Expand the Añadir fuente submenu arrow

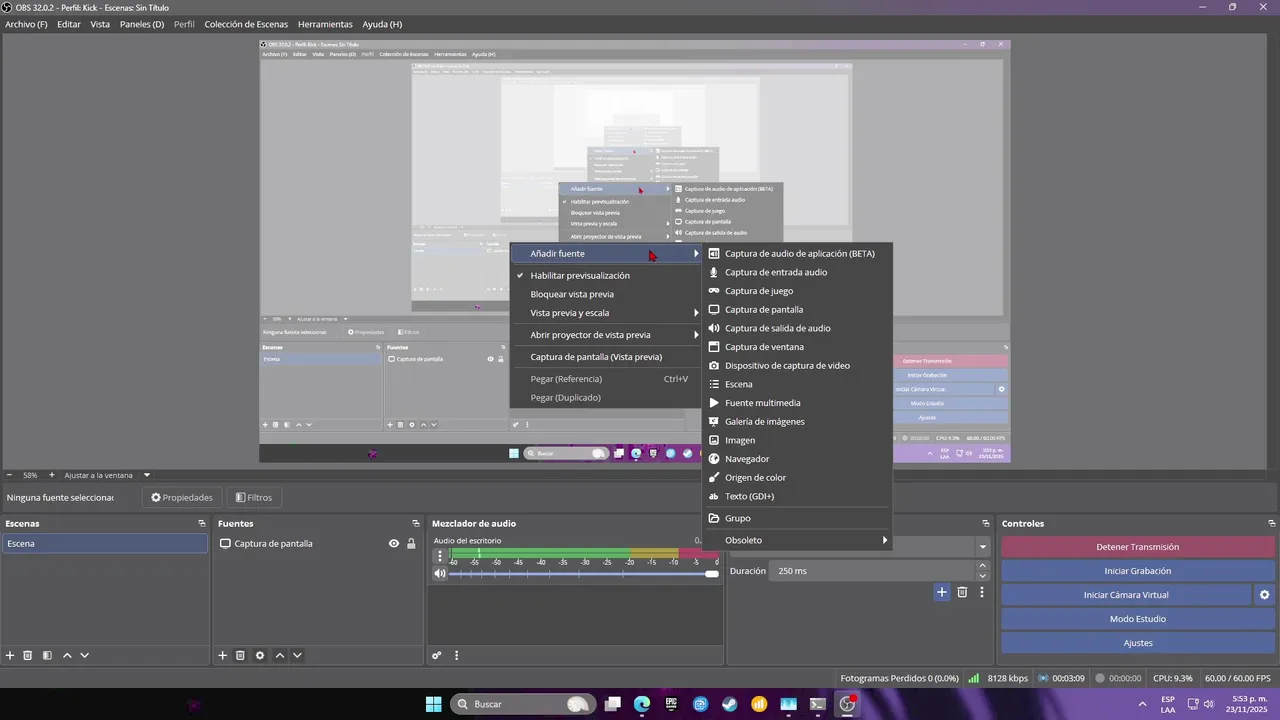696,254
